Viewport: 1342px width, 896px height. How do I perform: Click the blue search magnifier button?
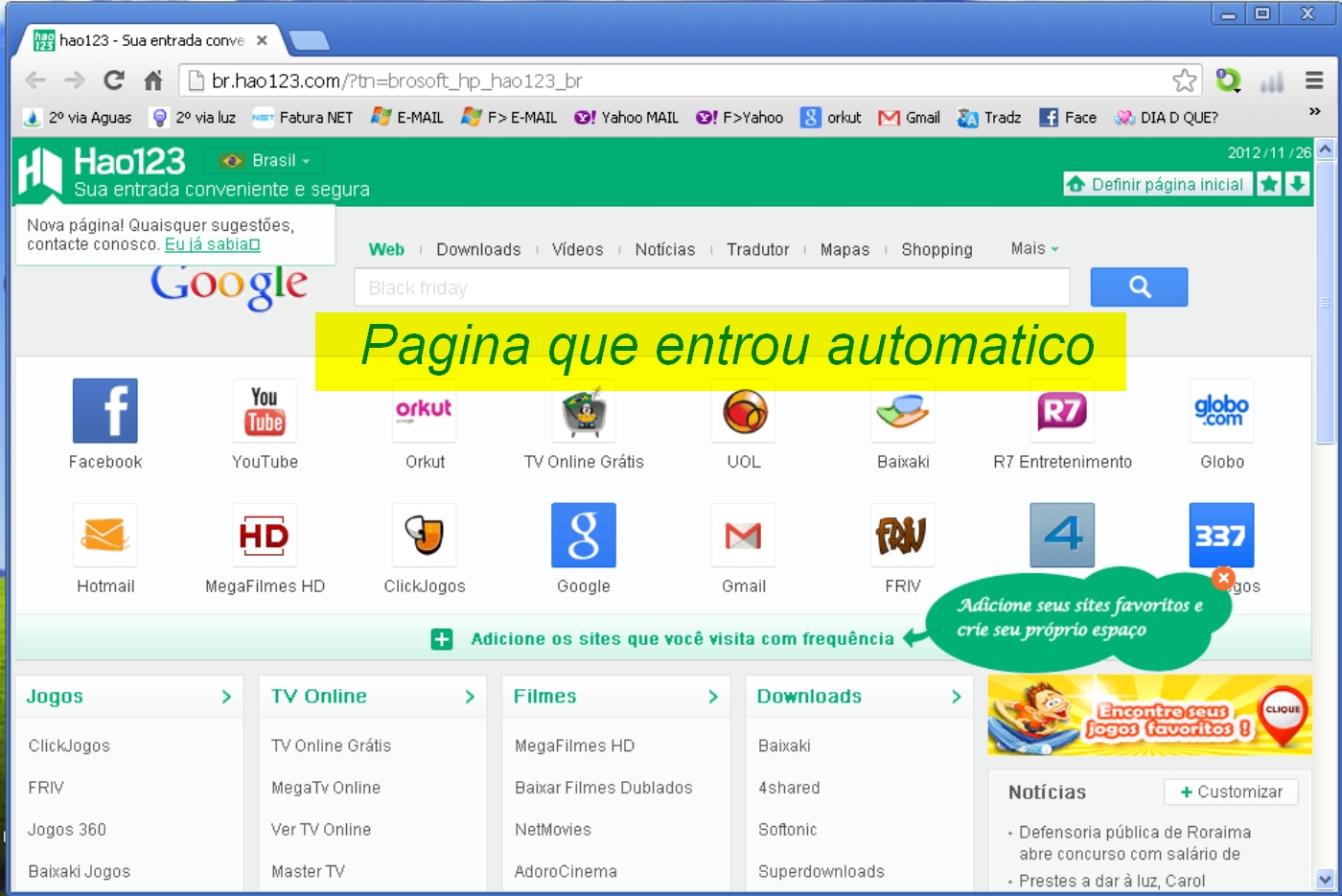[x=1139, y=287]
